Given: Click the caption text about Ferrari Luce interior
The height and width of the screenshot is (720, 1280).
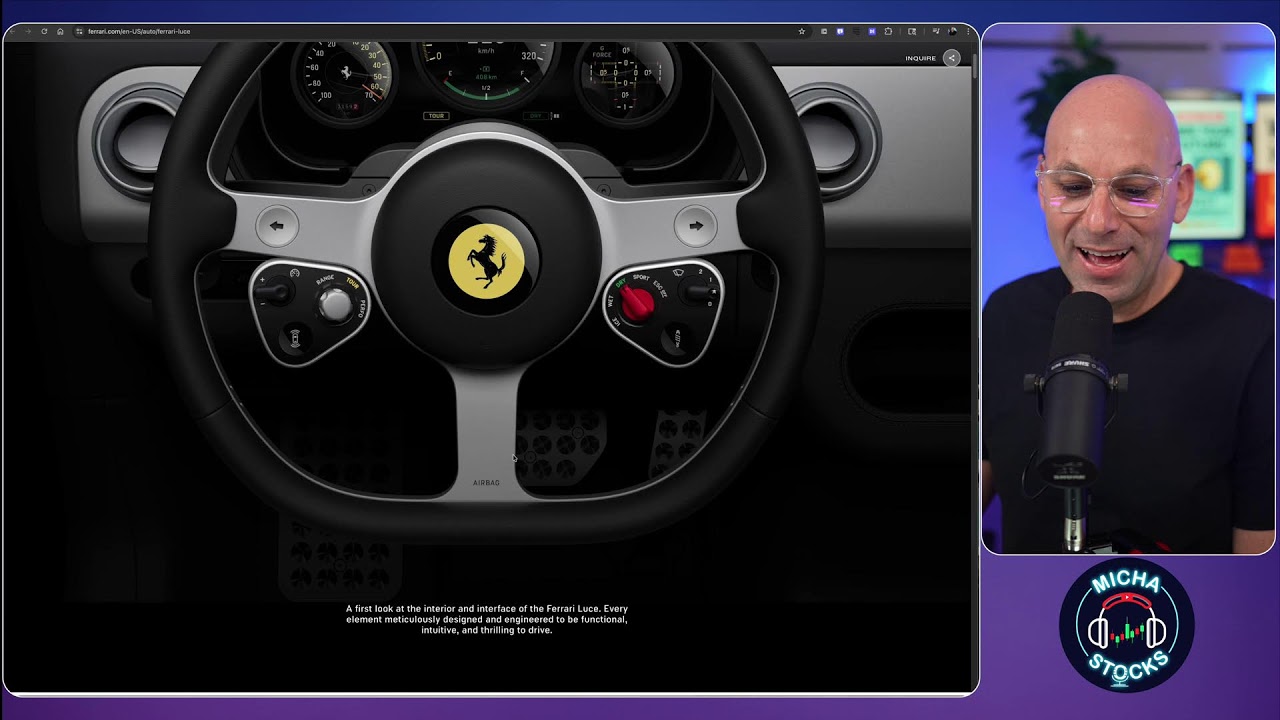Looking at the screenshot, I should coord(487,619).
